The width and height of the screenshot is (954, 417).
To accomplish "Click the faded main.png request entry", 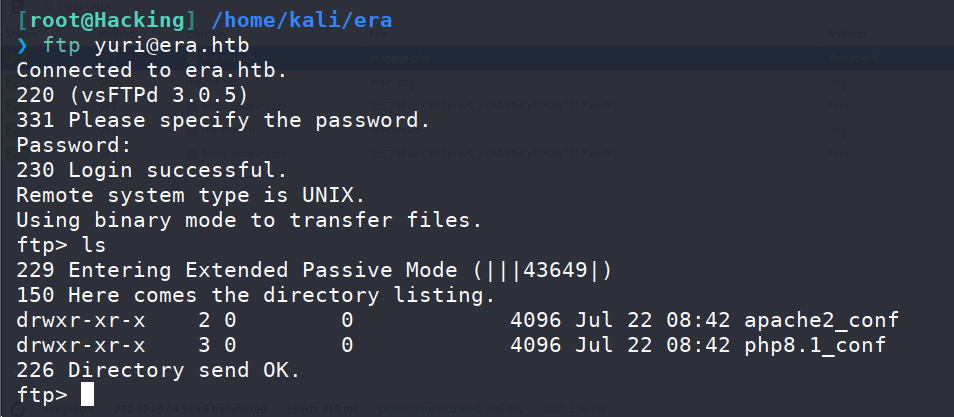I will 392,82.
